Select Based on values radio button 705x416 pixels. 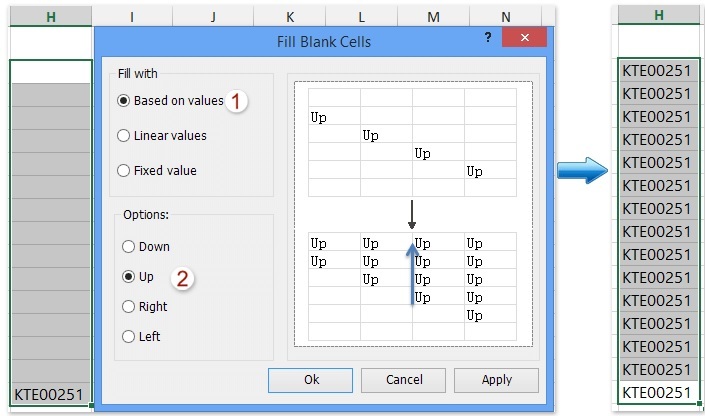click(124, 100)
